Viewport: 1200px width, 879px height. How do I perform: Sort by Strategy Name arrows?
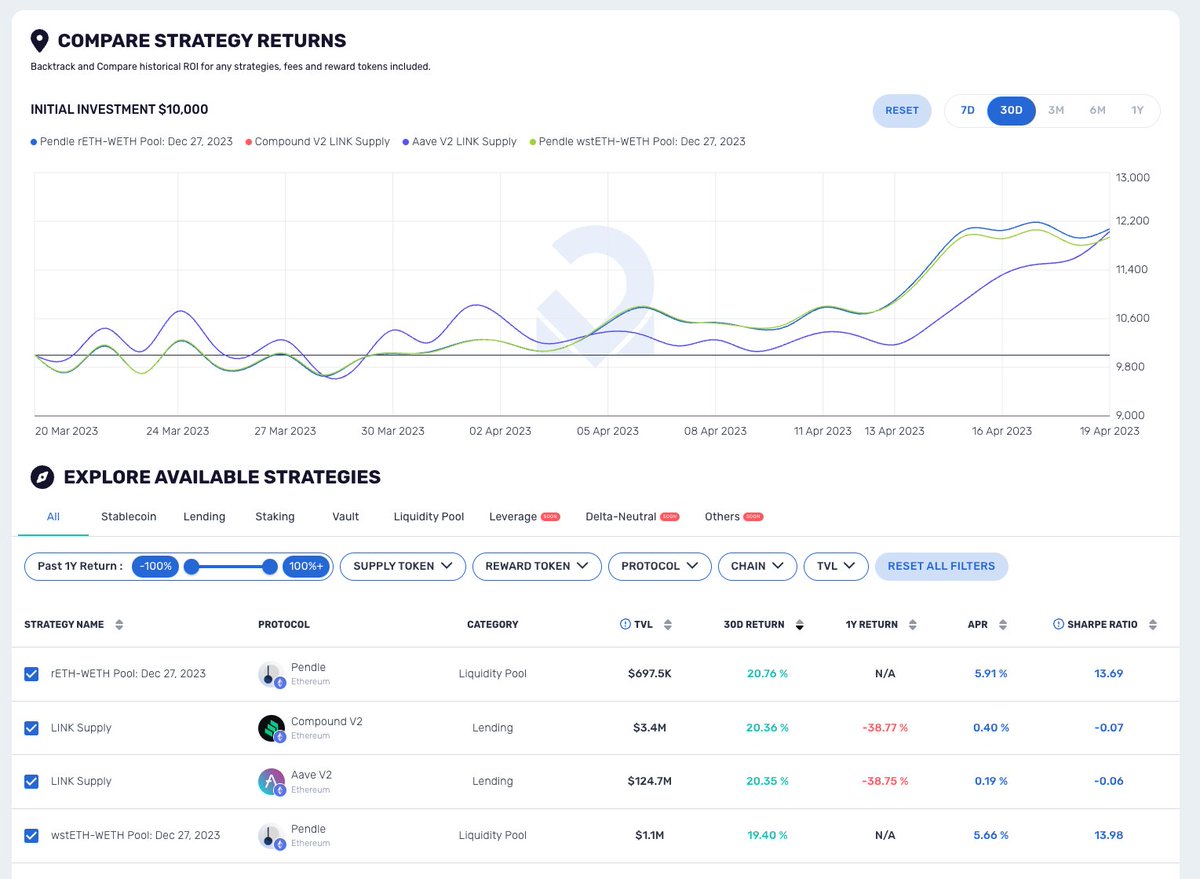[119, 625]
